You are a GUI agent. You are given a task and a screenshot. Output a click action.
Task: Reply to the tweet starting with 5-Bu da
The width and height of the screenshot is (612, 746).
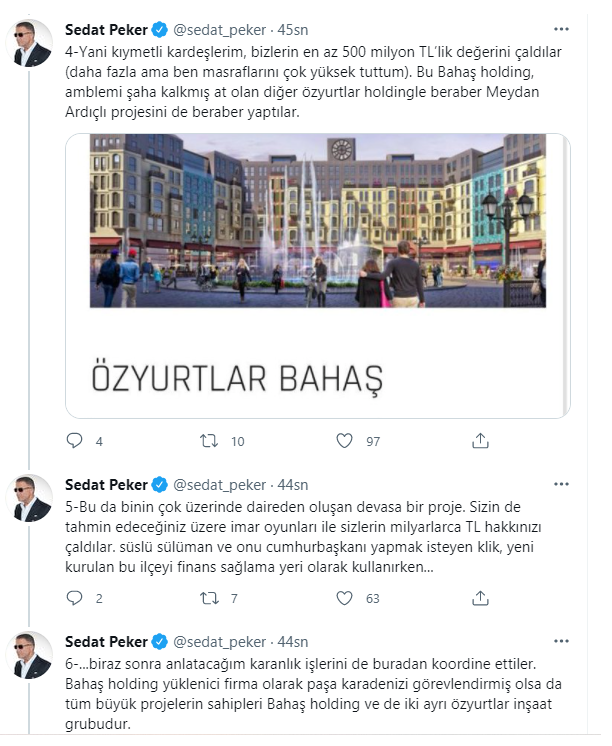[x=75, y=598]
